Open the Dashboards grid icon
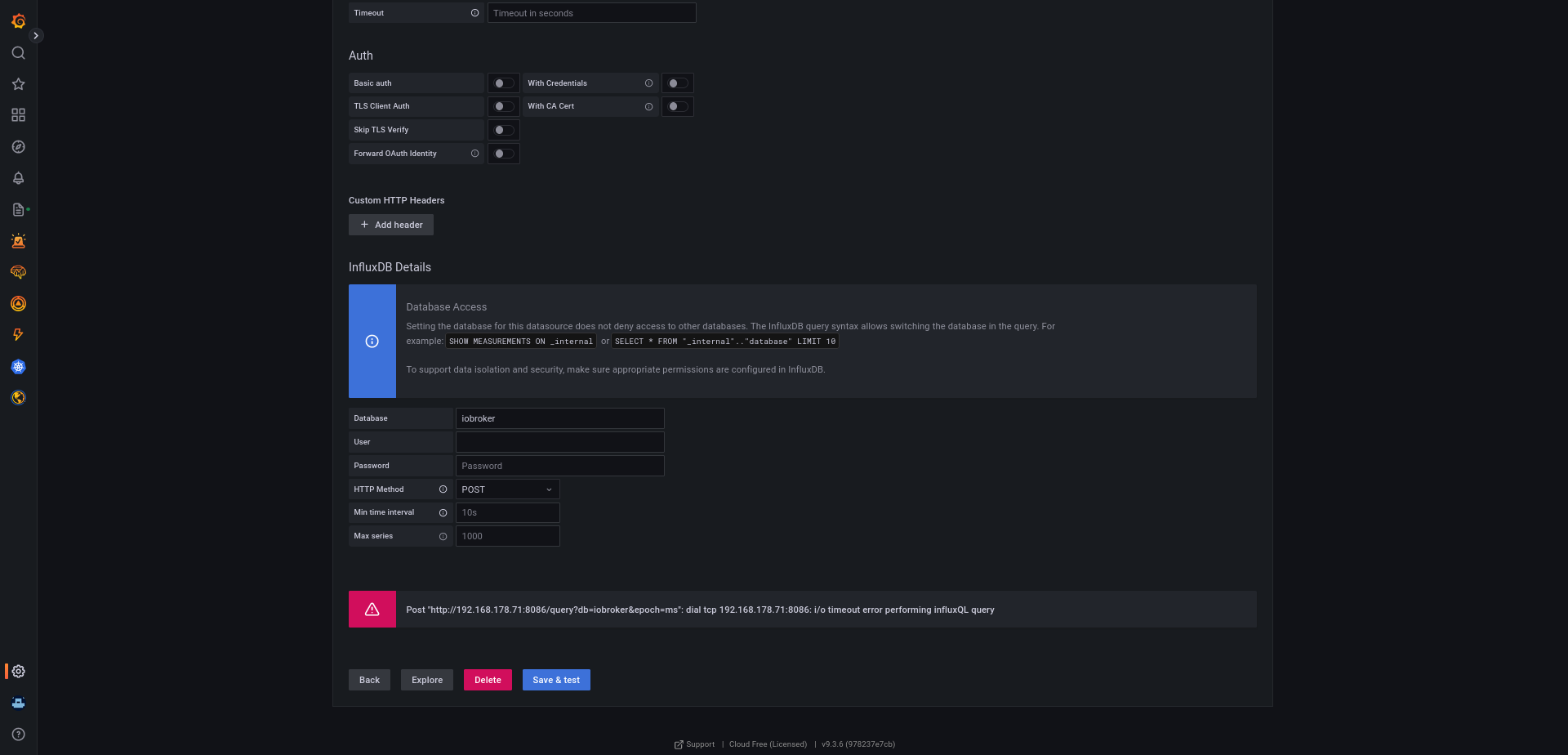 pos(18,115)
